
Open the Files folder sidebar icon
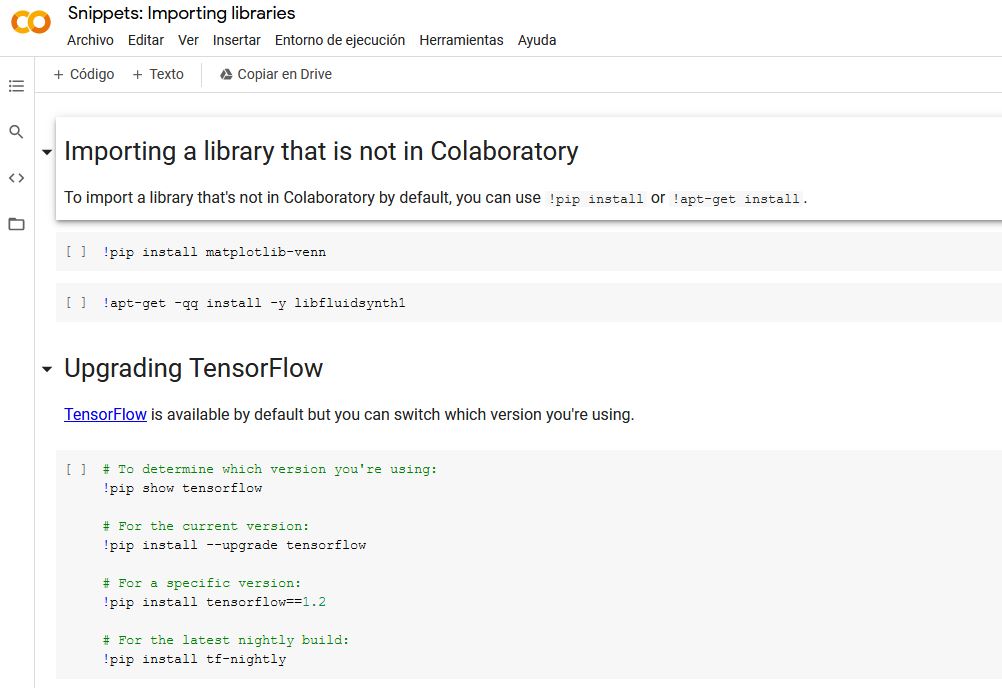click(x=16, y=224)
